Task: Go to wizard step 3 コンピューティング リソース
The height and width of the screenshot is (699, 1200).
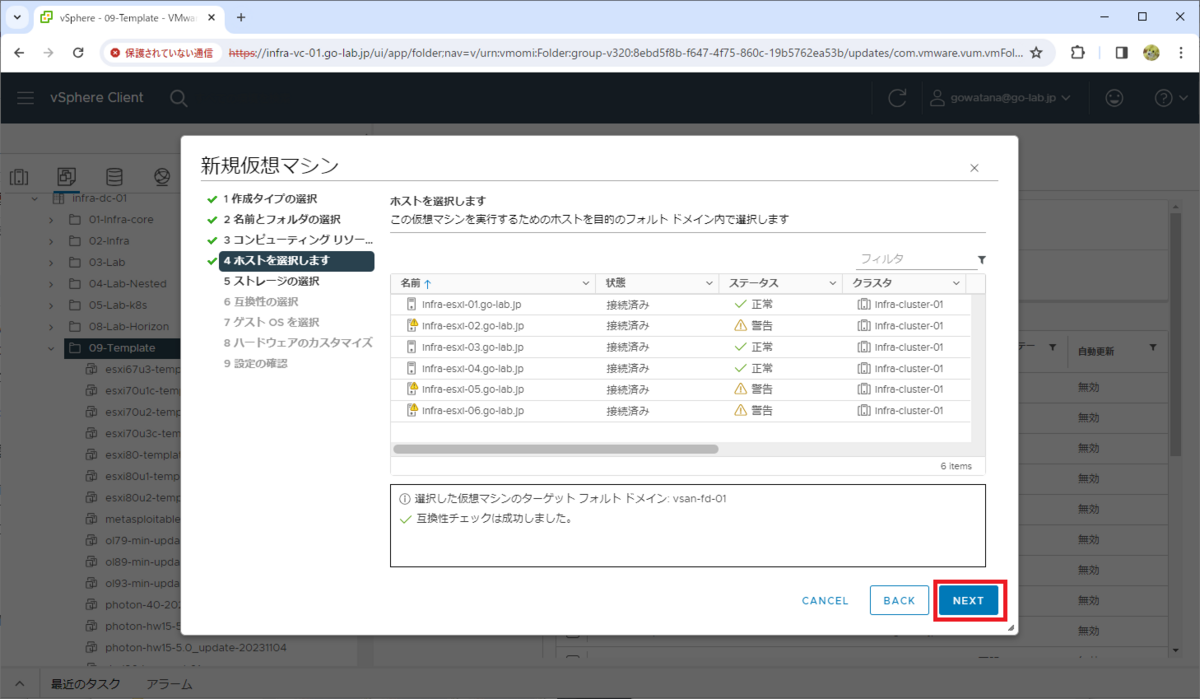Action: (298, 240)
